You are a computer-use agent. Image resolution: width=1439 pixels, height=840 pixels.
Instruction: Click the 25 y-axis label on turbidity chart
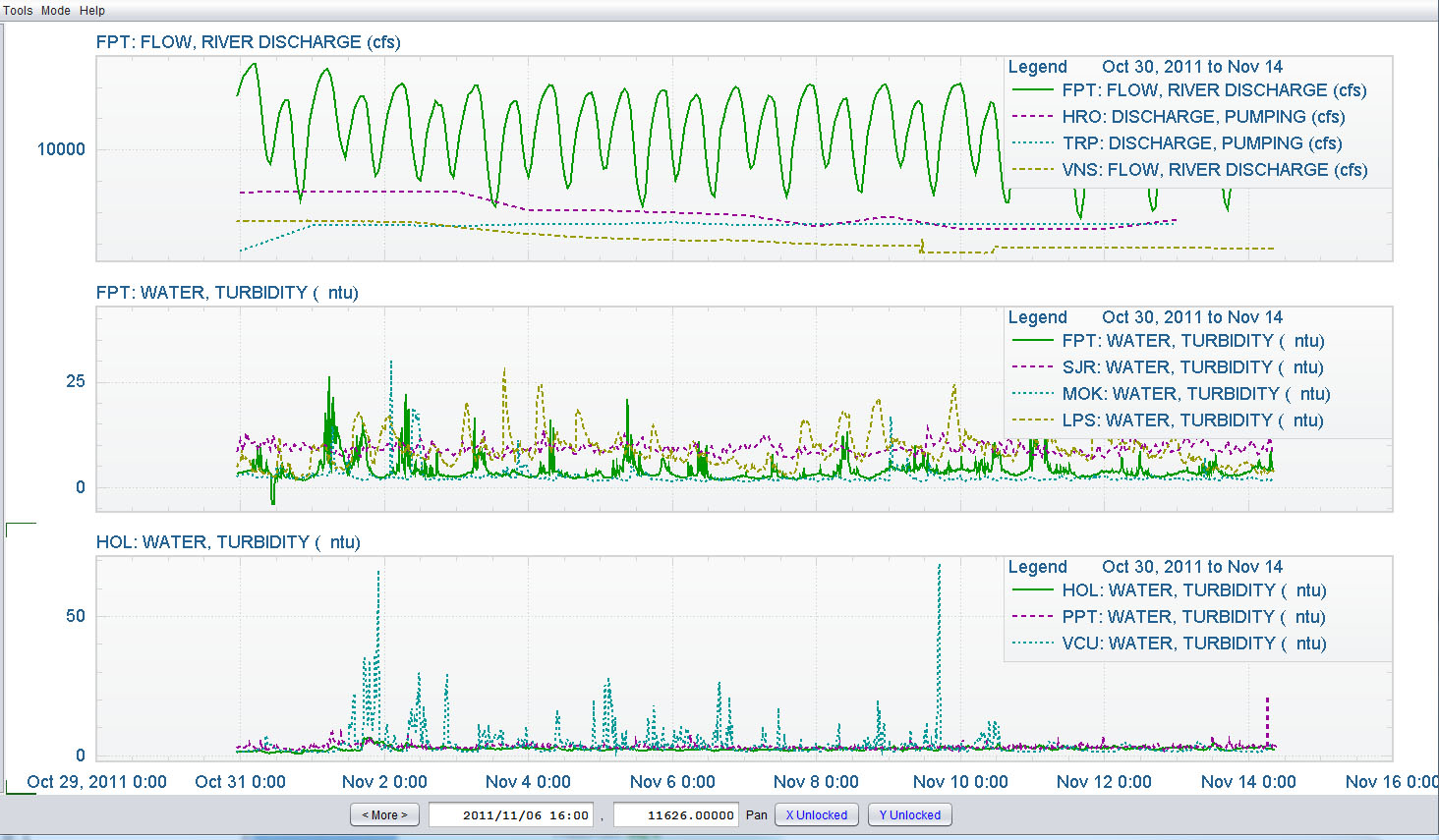coord(76,381)
